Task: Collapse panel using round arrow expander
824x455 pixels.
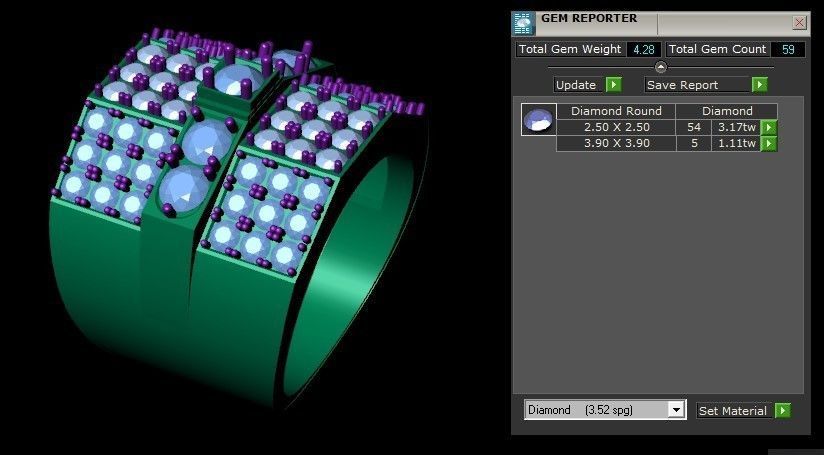Action: point(661,67)
